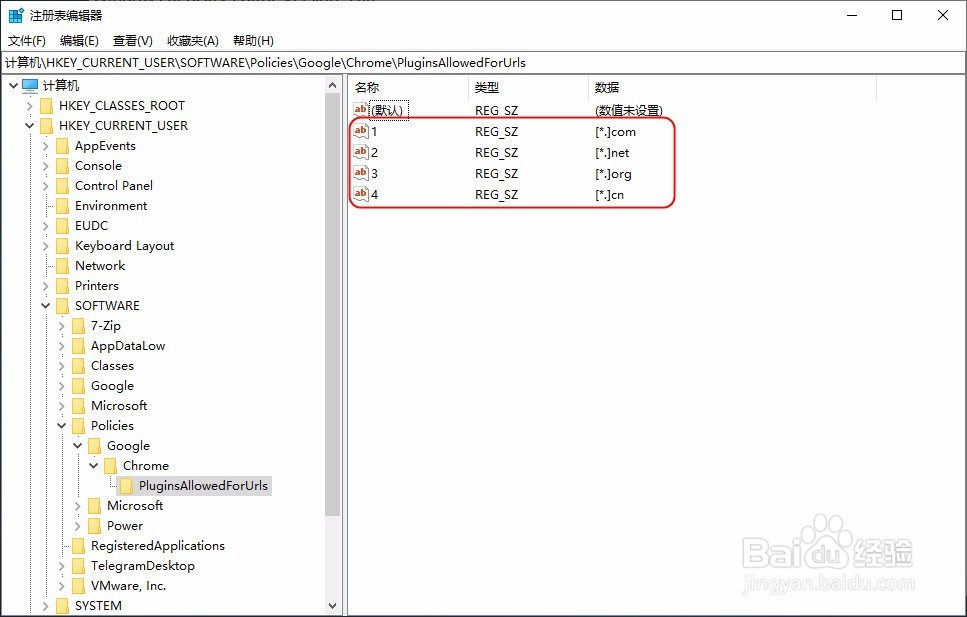Click the HKEY_CLASSES_ROOT folder icon

[46, 106]
